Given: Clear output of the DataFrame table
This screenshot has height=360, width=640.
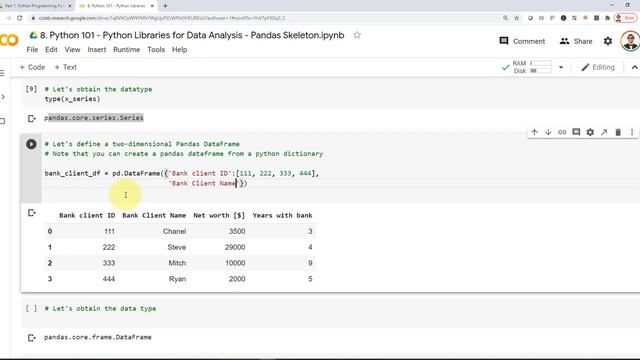Looking at the screenshot, I should click(31, 213).
